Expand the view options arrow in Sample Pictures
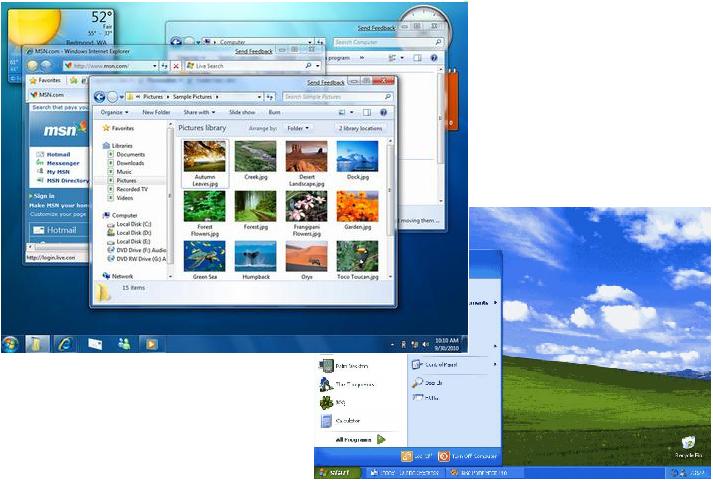The height and width of the screenshot is (481, 713). click(351, 112)
